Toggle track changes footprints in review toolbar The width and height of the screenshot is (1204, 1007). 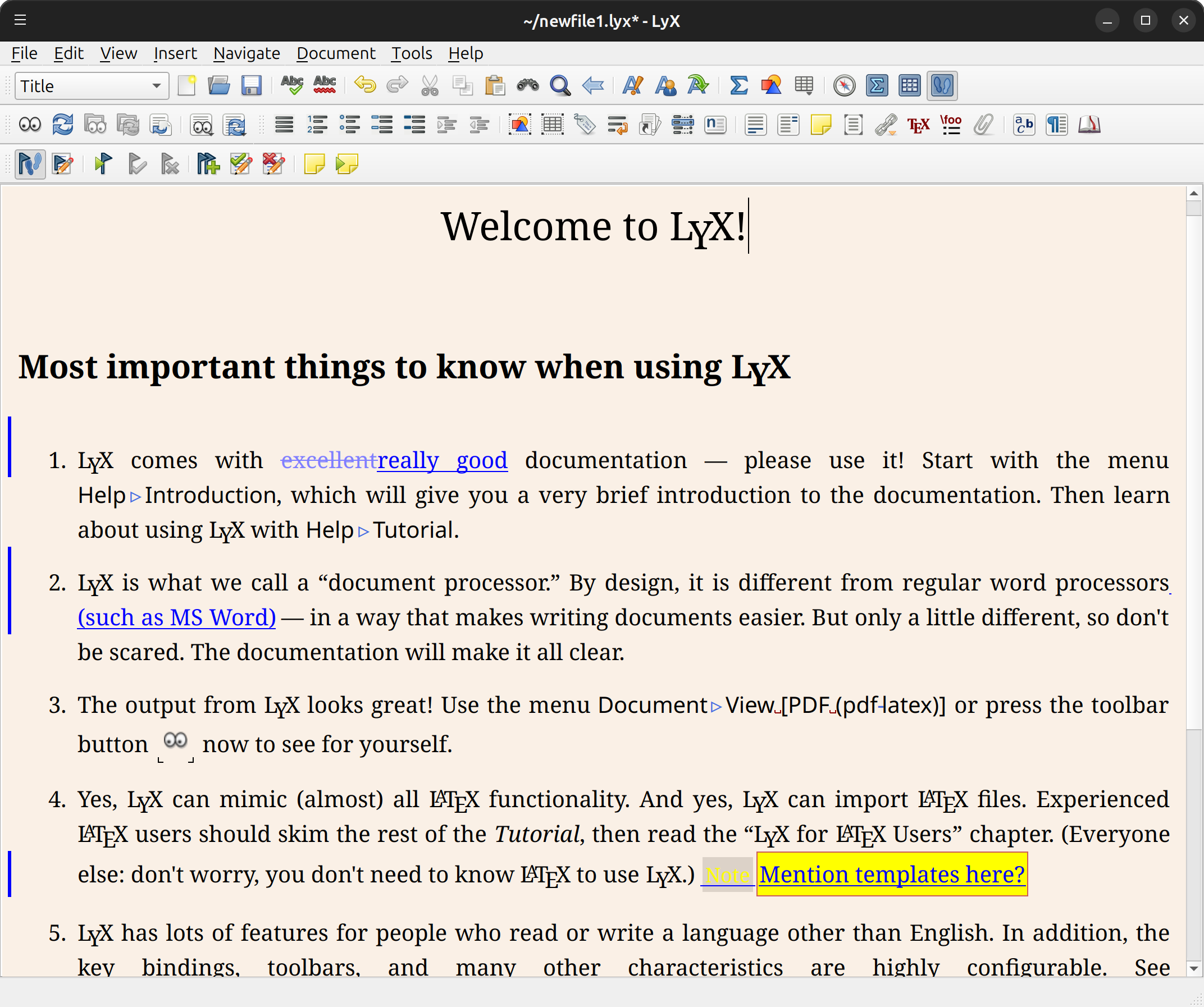[30, 164]
